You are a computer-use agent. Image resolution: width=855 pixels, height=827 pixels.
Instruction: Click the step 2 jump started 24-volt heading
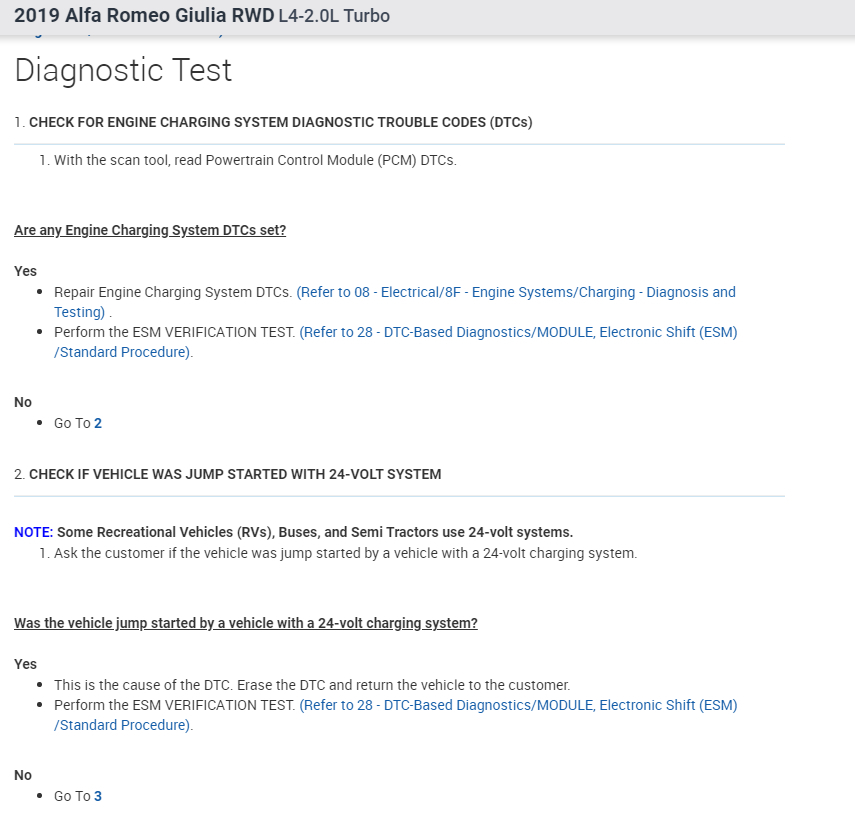pyautogui.click(x=235, y=474)
